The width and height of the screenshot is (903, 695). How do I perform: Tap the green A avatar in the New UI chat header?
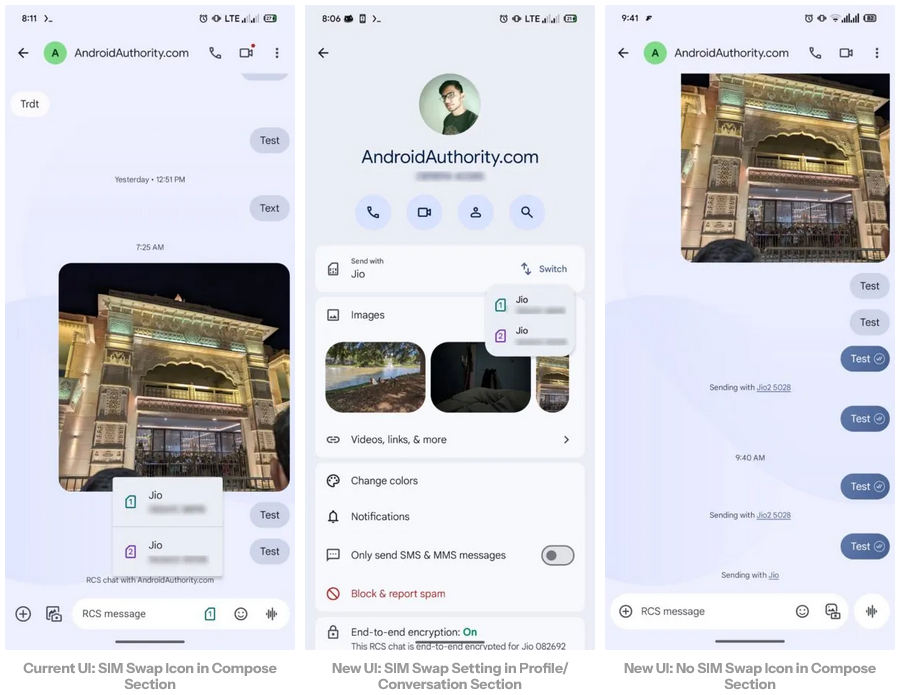[655, 53]
